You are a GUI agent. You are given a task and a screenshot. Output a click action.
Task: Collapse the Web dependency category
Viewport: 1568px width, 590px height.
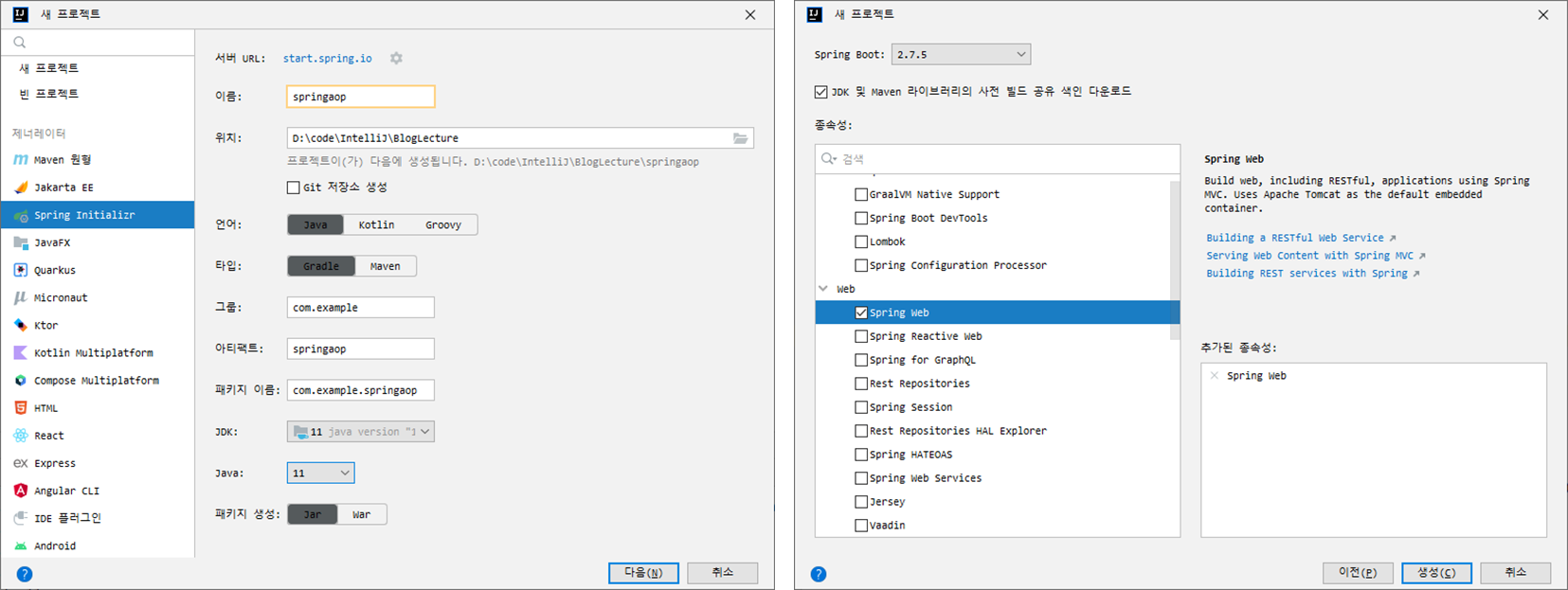(x=823, y=289)
